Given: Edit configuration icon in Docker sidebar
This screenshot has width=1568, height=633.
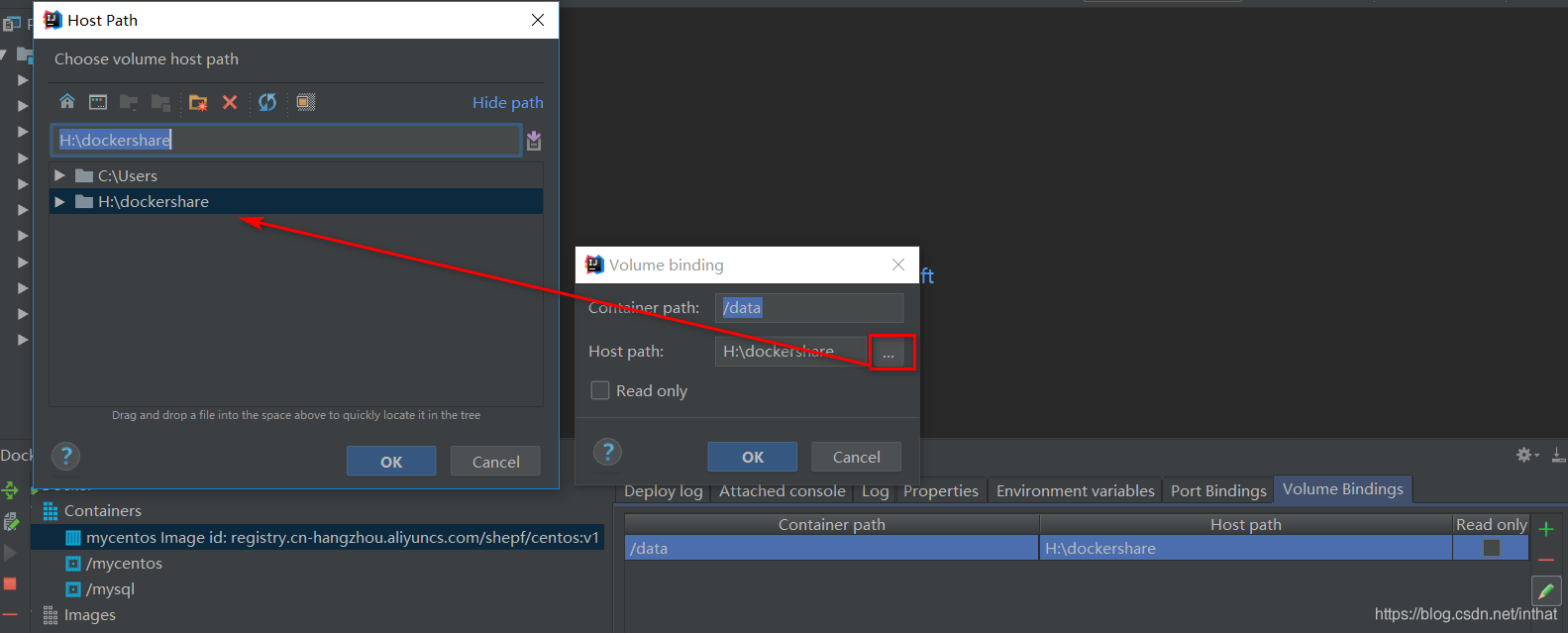Looking at the screenshot, I should pyautogui.click(x=11, y=521).
